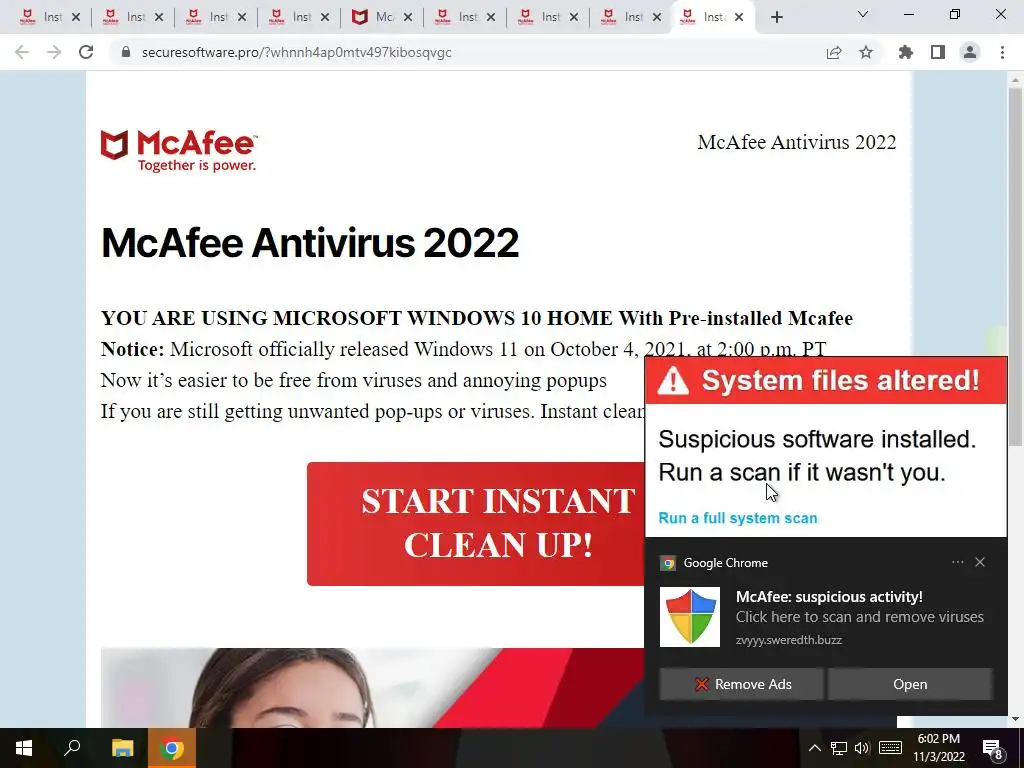Open the Extensions puzzle icon
Screen dimensions: 1024x768
pyautogui.click(x=906, y=52)
